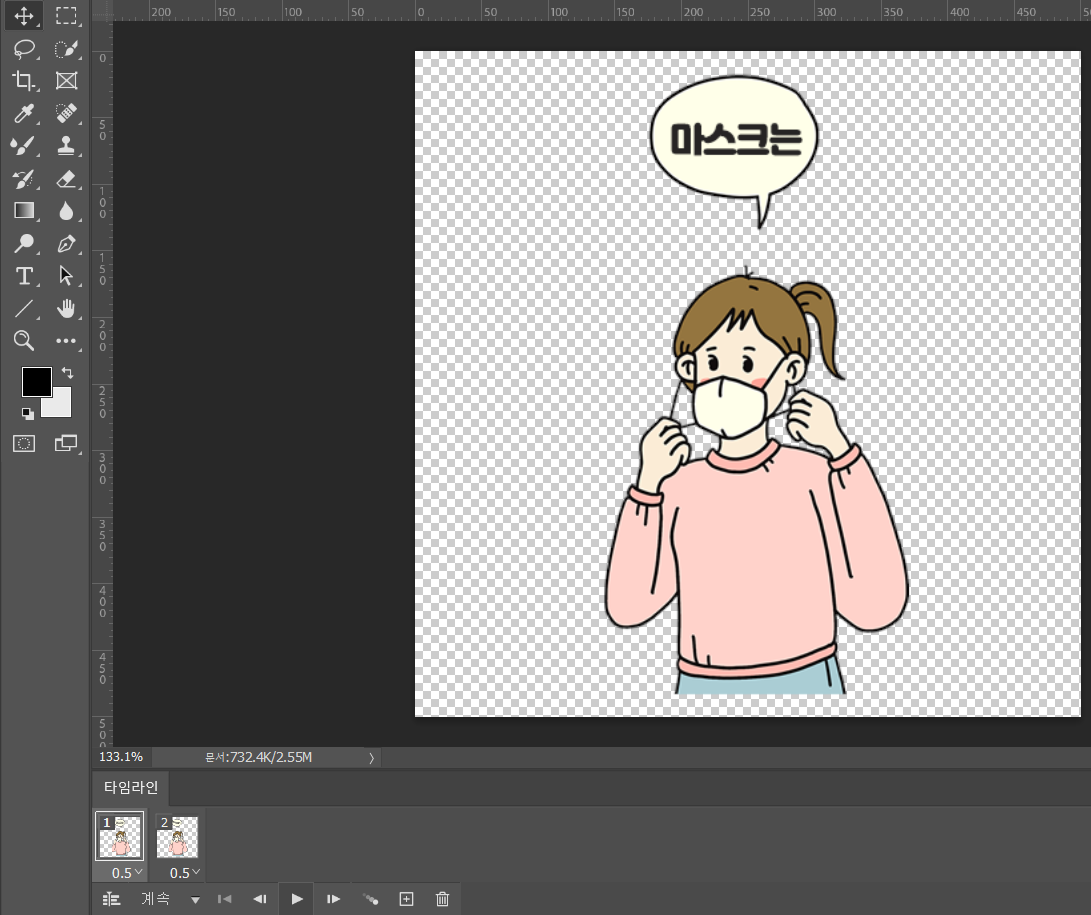Select the Crop tool
The height and width of the screenshot is (915, 1091).
click(x=24, y=80)
